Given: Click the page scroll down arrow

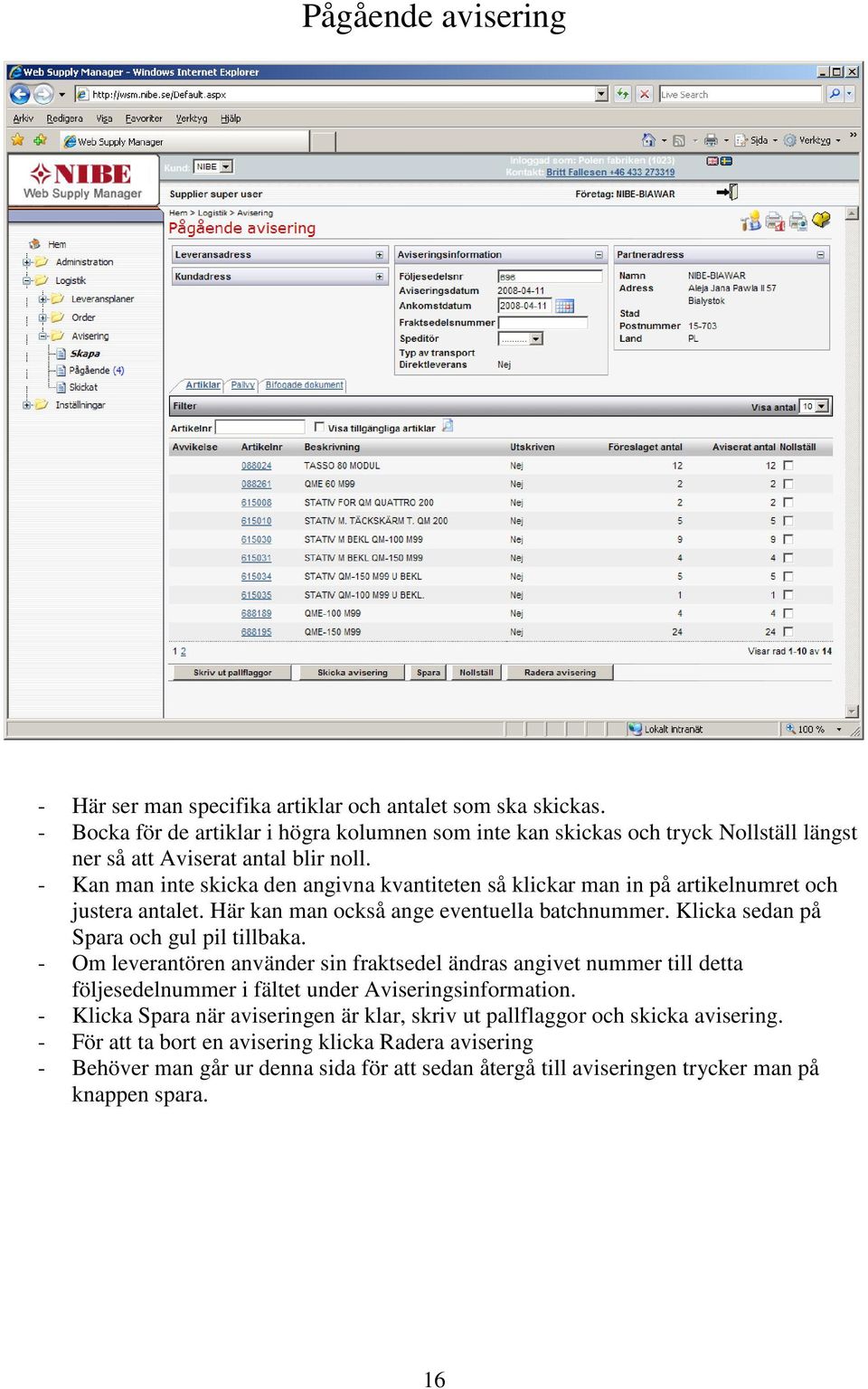Looking at the screenshot, I should click(852, 711).
